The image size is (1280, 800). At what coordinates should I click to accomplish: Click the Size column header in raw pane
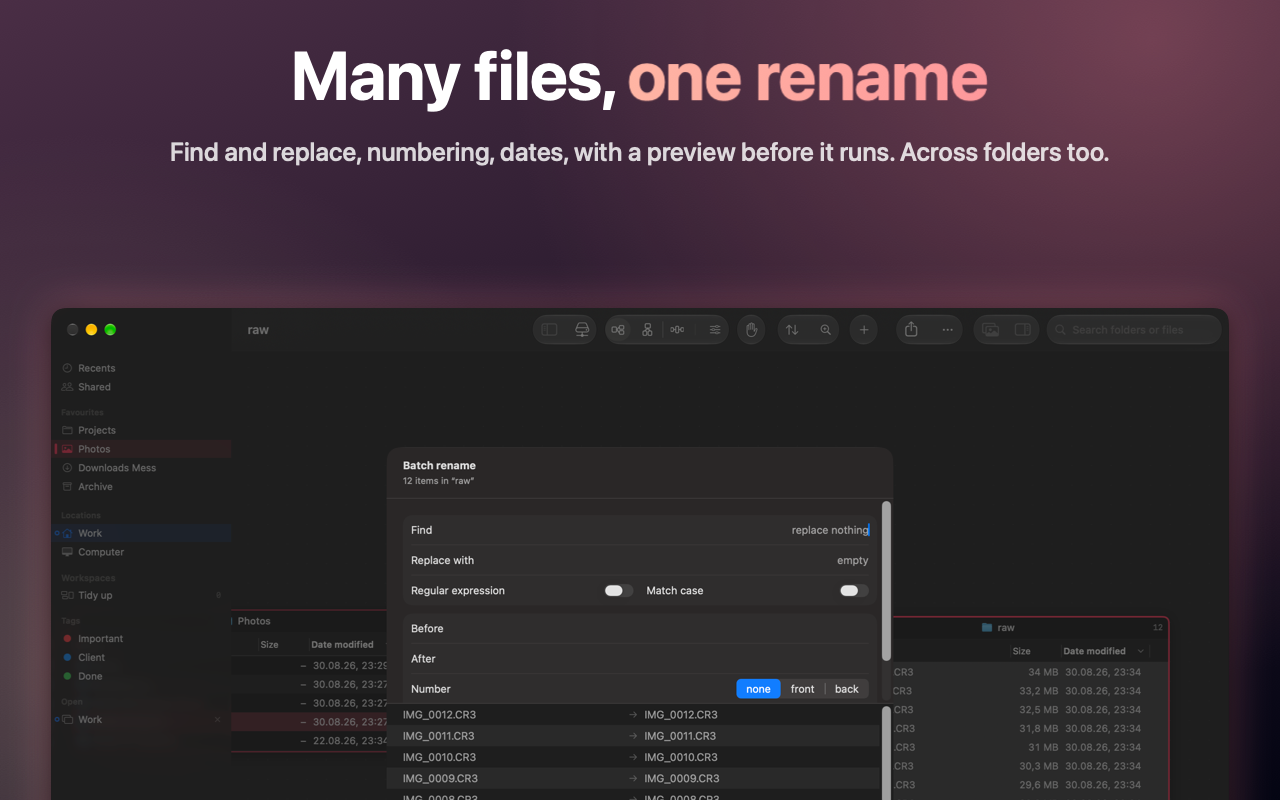point(1021,651)
